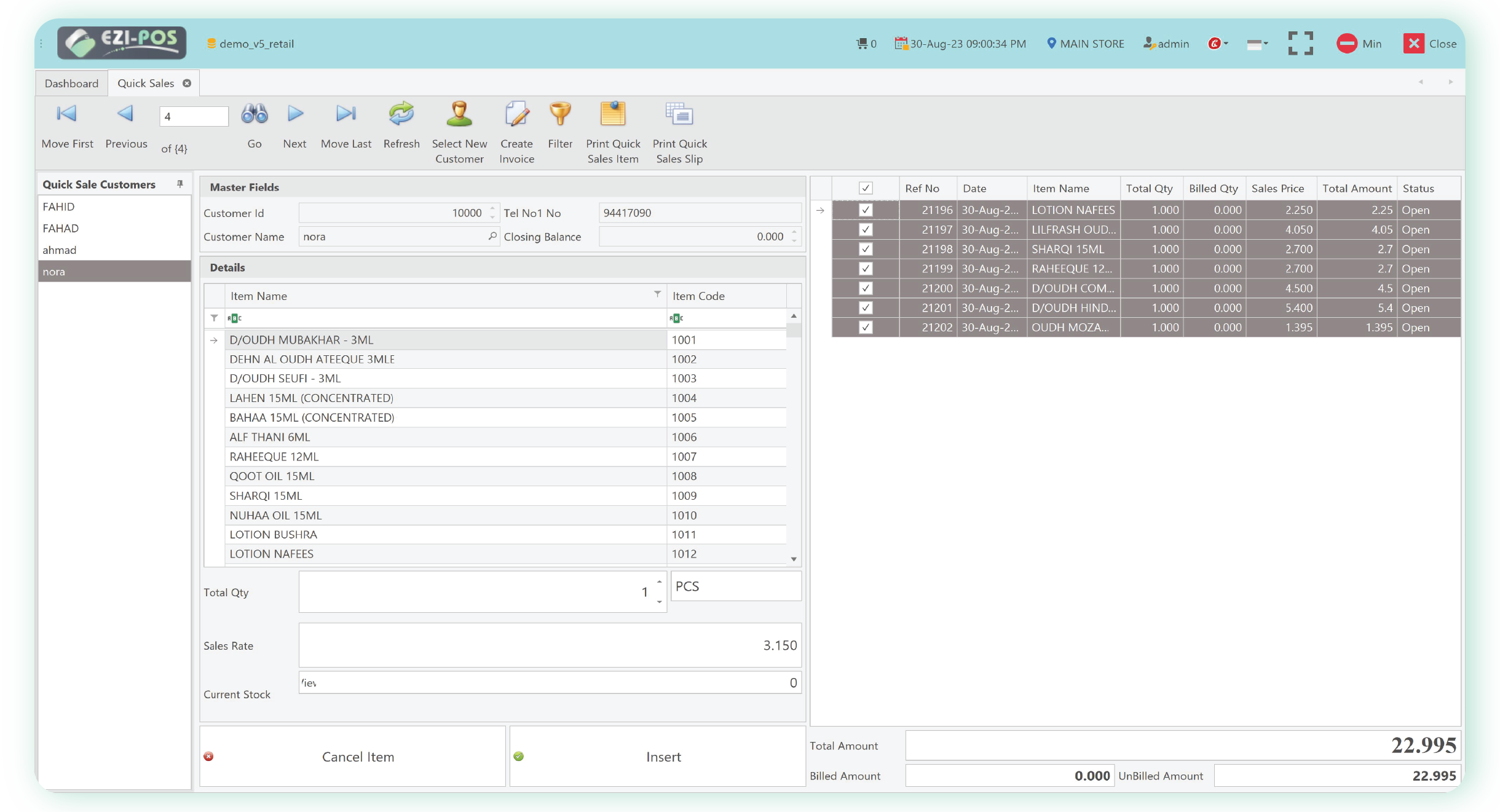Uncheck the LOTION NAFEES row checkbox
The width and height of the screenshot is (1500, 812).
[866, 210]
